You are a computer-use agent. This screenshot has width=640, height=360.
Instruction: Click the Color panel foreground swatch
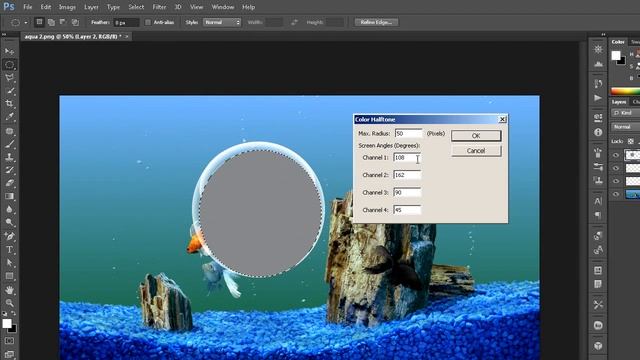click(616, 55)
